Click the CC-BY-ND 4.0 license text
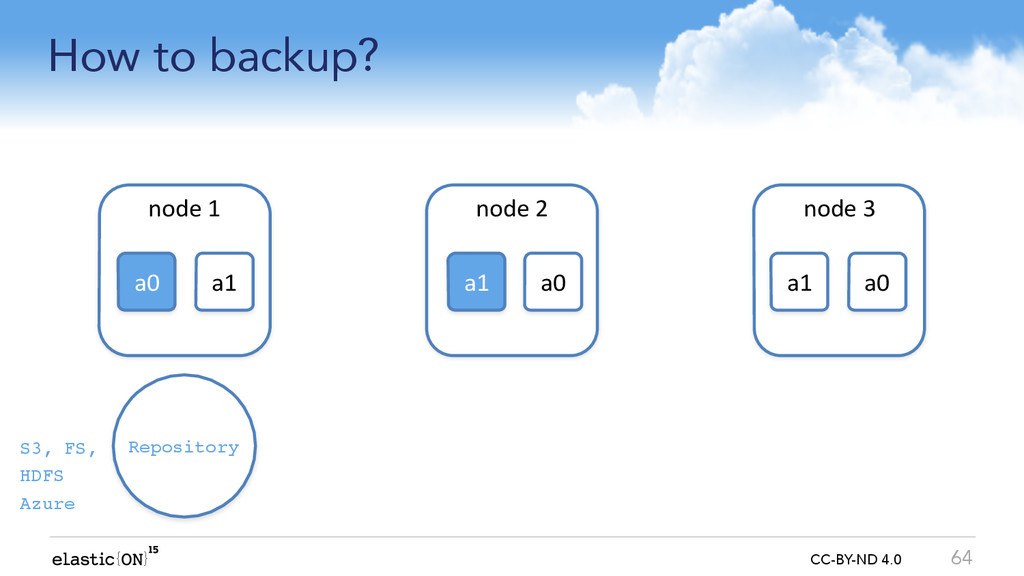This screenshot has width=1024, height=576. click(x=856, y=560)
